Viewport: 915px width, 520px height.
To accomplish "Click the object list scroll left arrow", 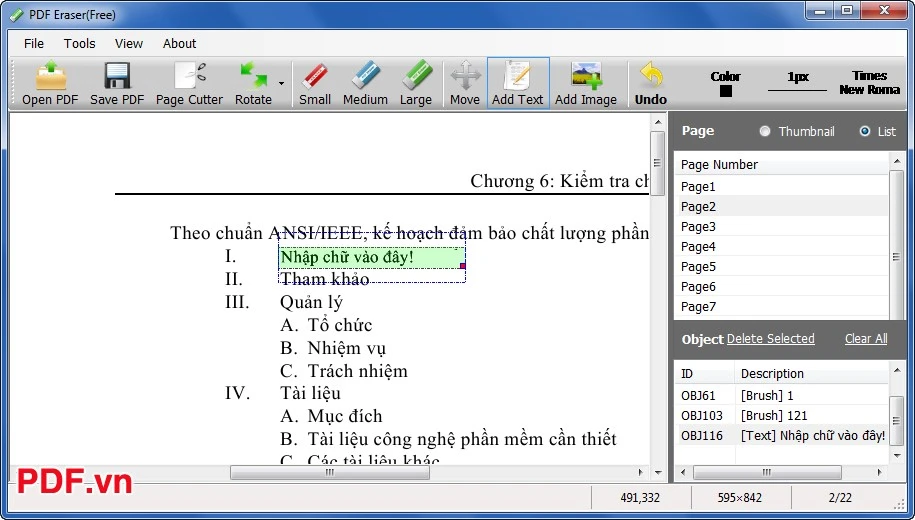I will point(683,472).
